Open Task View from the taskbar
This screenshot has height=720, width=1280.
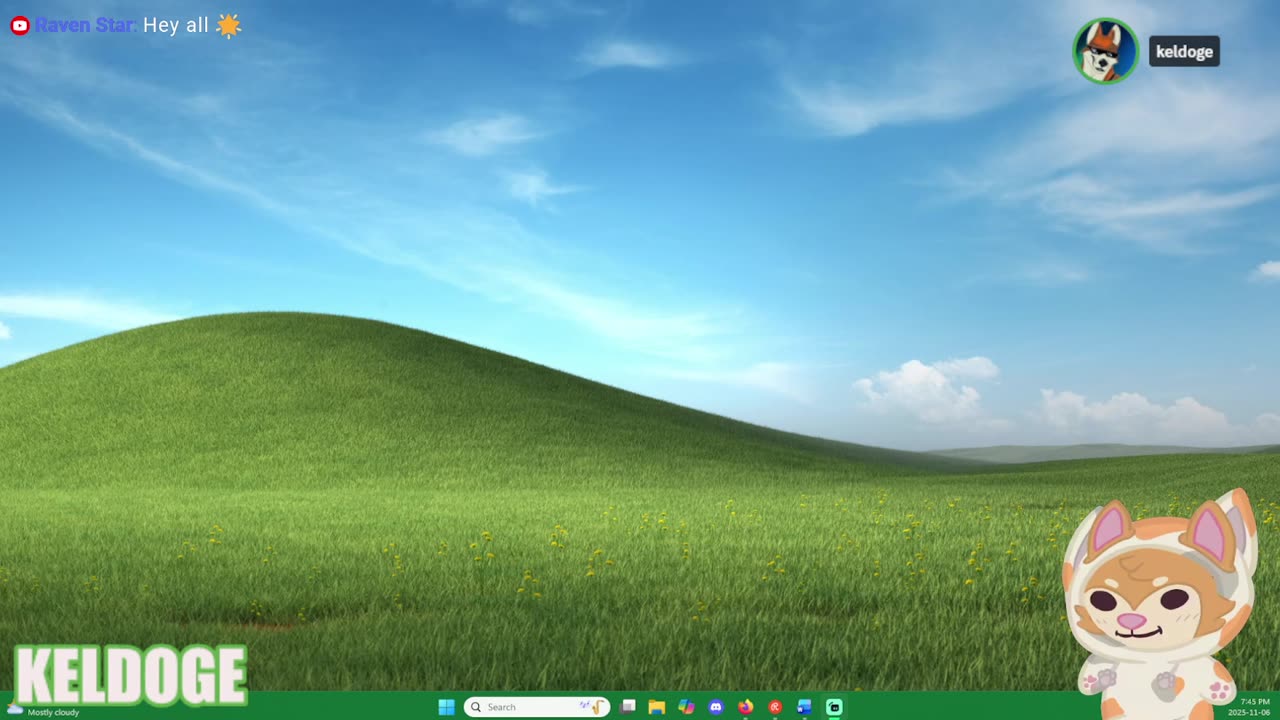[628, 707]
